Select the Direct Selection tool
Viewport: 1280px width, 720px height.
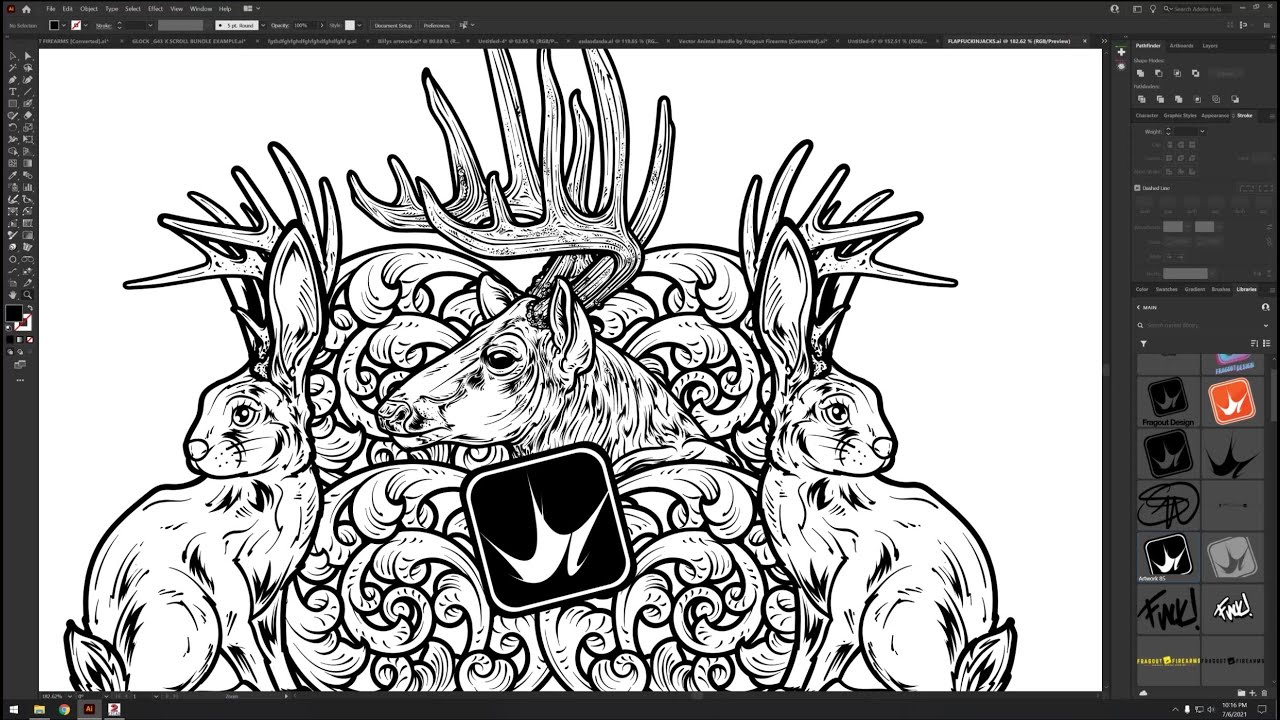coord(27,56)
